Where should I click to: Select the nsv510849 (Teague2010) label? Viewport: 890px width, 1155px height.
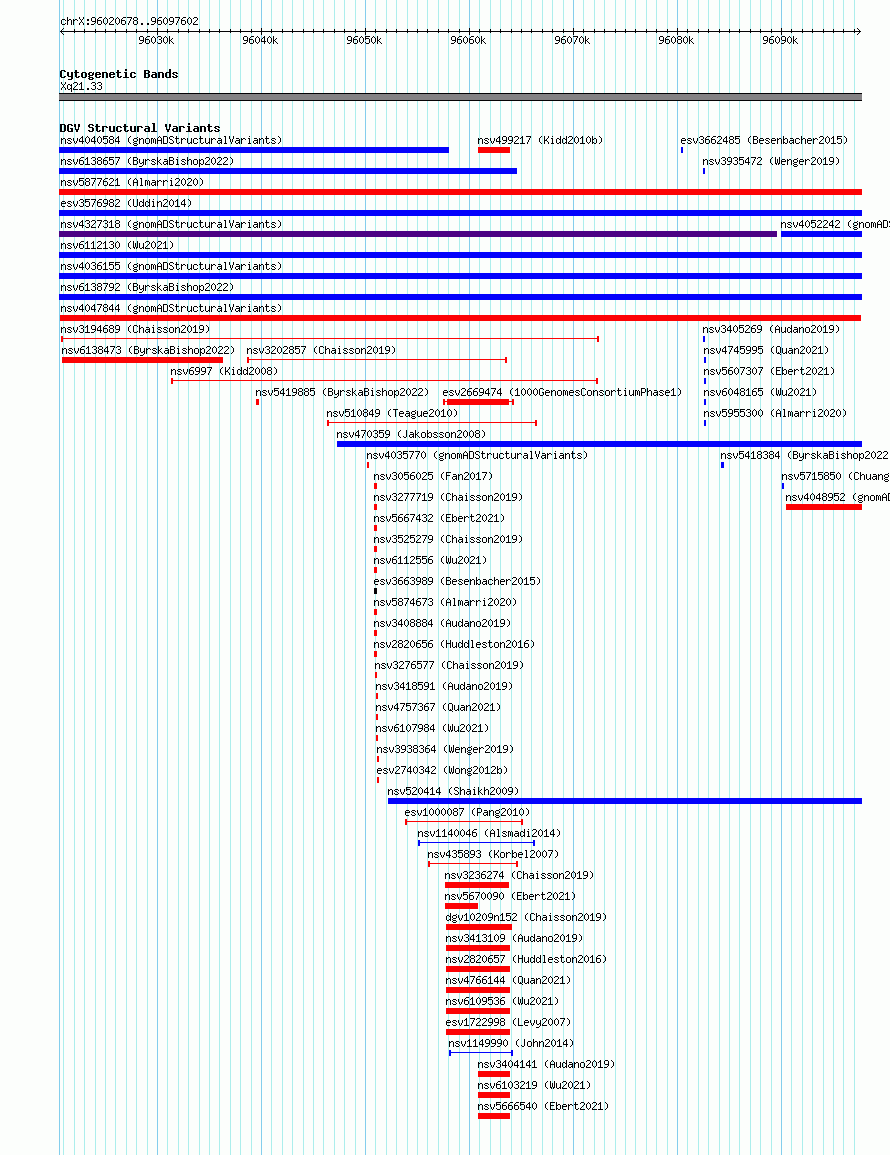coord(392,413)
